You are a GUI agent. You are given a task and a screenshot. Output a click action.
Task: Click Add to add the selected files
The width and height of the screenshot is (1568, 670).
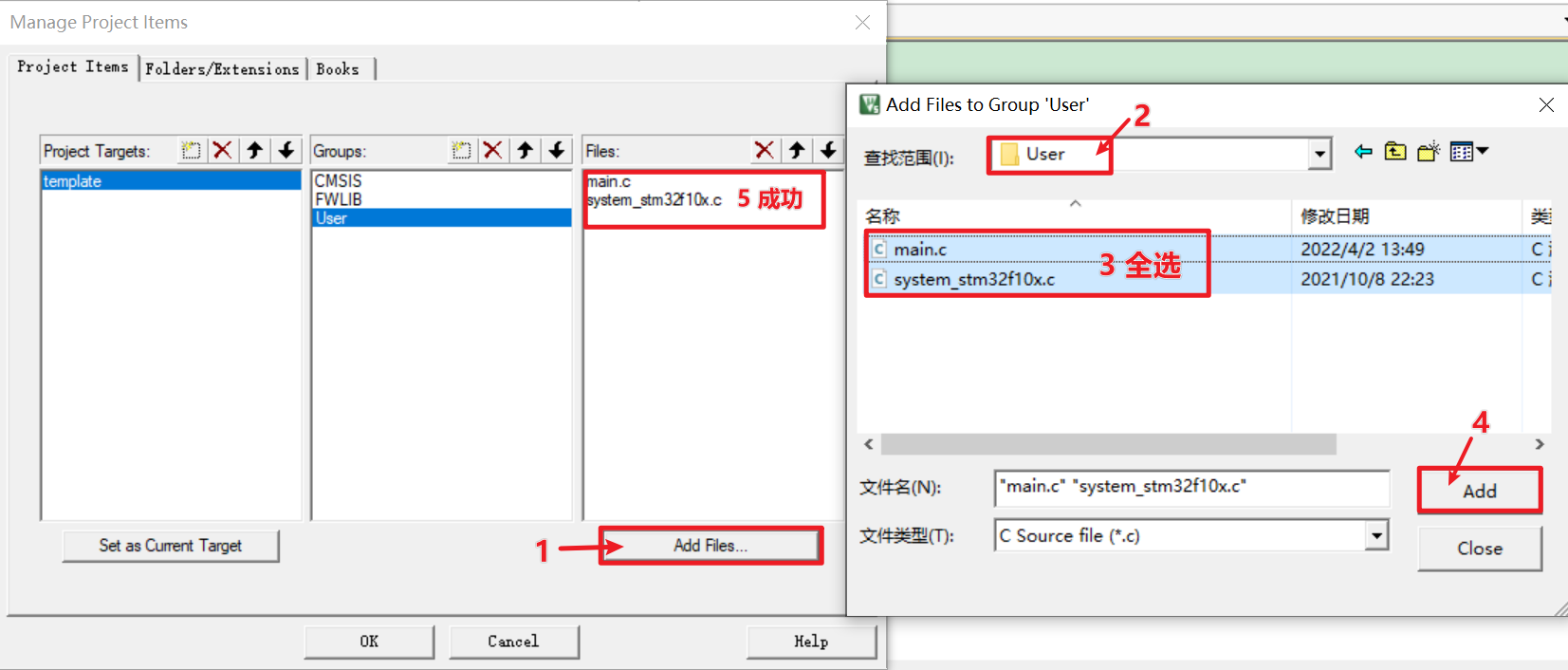click(1480, 491)
